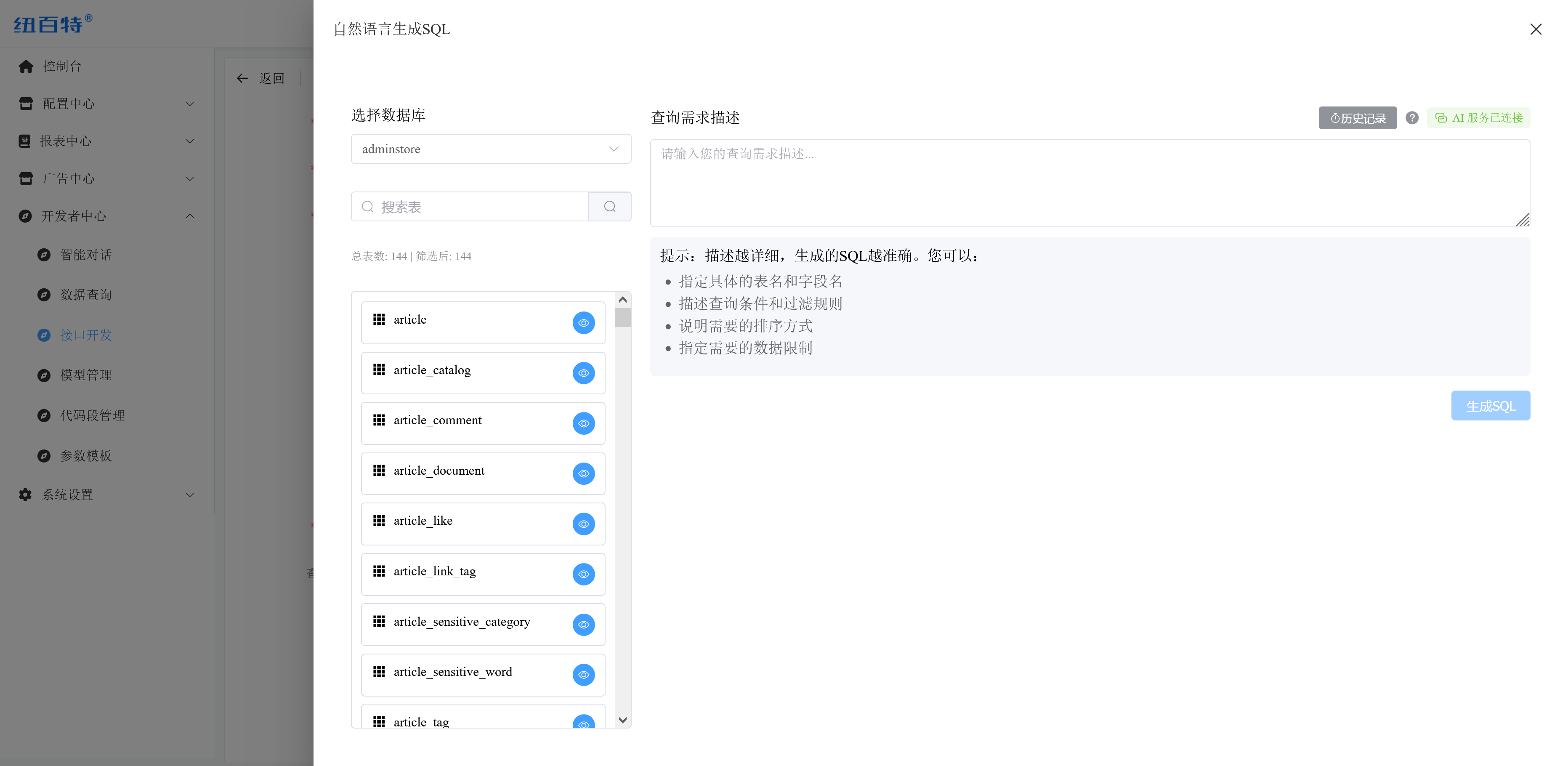Click the History (历史记录) button
1568x766 pixels.
(x=1358, y=118)
